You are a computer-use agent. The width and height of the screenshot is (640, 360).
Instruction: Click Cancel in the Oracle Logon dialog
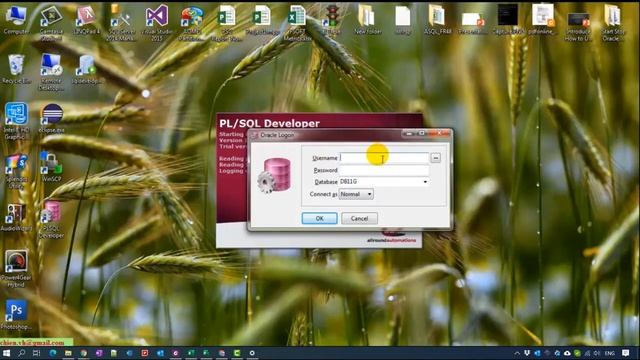pos(359,218)
